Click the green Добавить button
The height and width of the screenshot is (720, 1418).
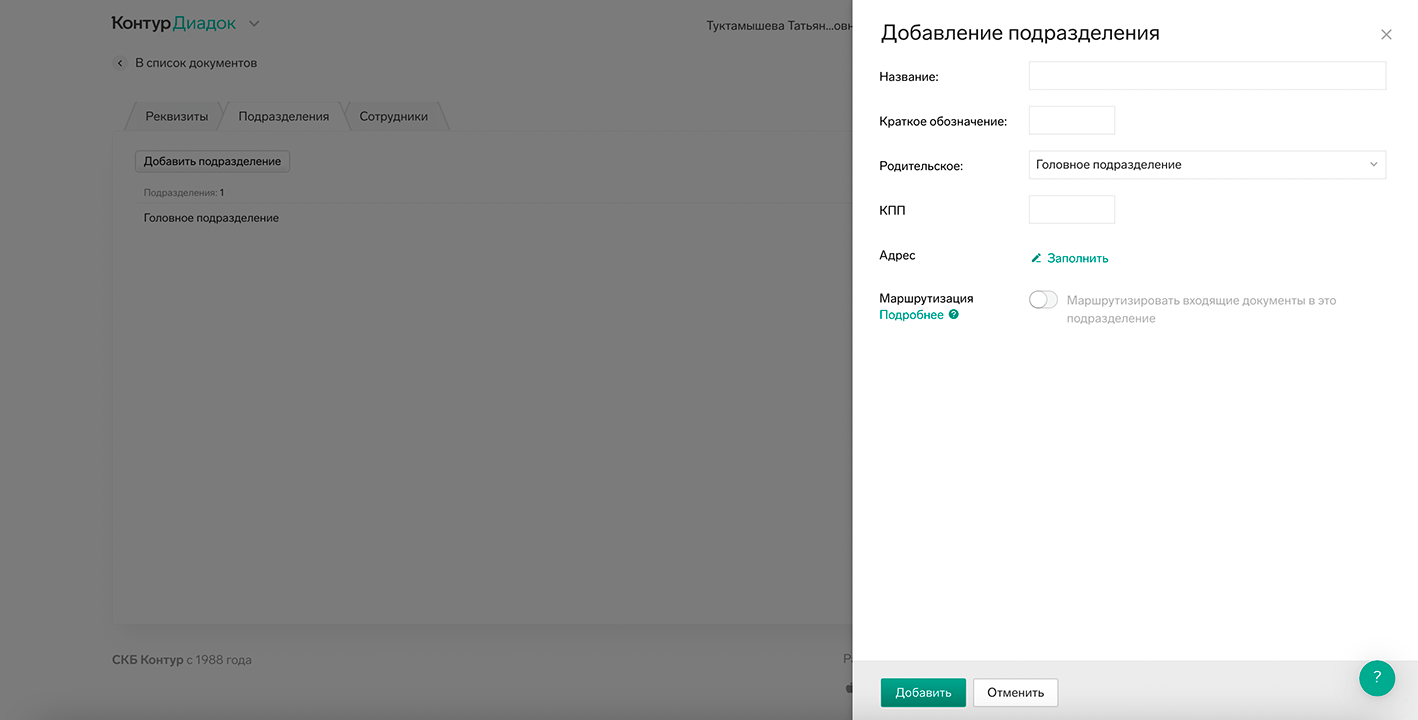922,692
